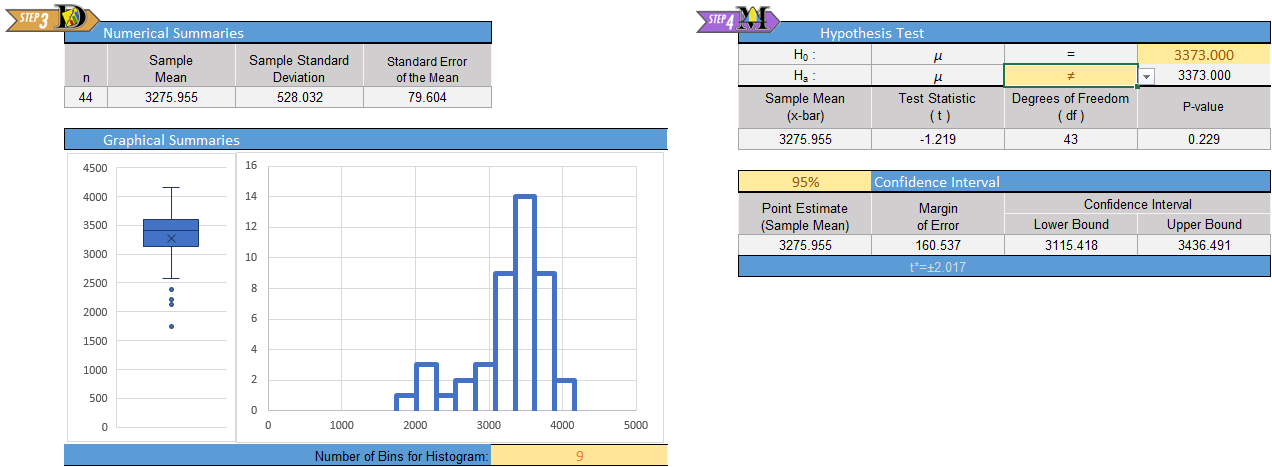
Task: Click the number of bins value 9
Action: tap(579, 456)
